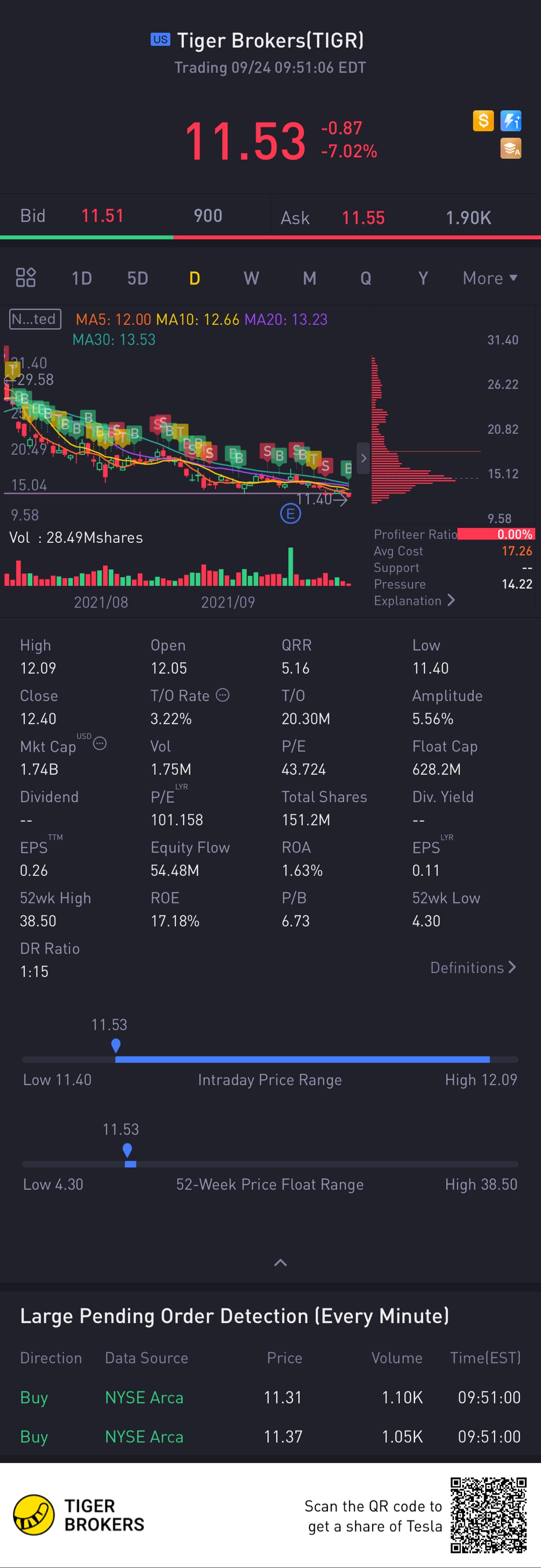Tap the -7.02% change percentage

tap(349, 151)
